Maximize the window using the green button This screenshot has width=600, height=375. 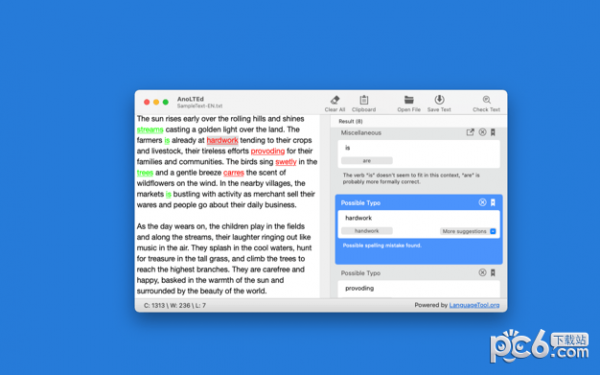(166, 102)
